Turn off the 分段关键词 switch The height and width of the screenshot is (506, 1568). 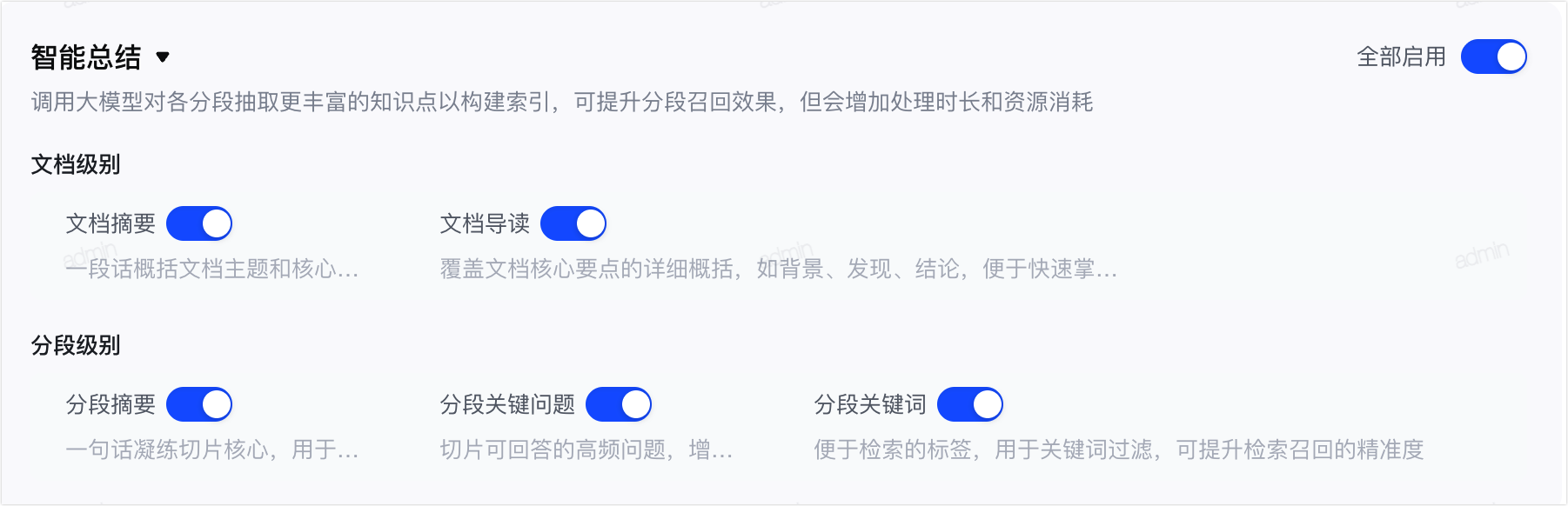tap(970, 404)
